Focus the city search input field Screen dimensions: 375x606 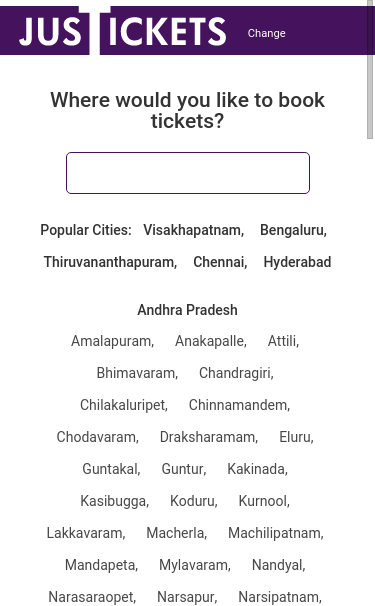(188, 173)
